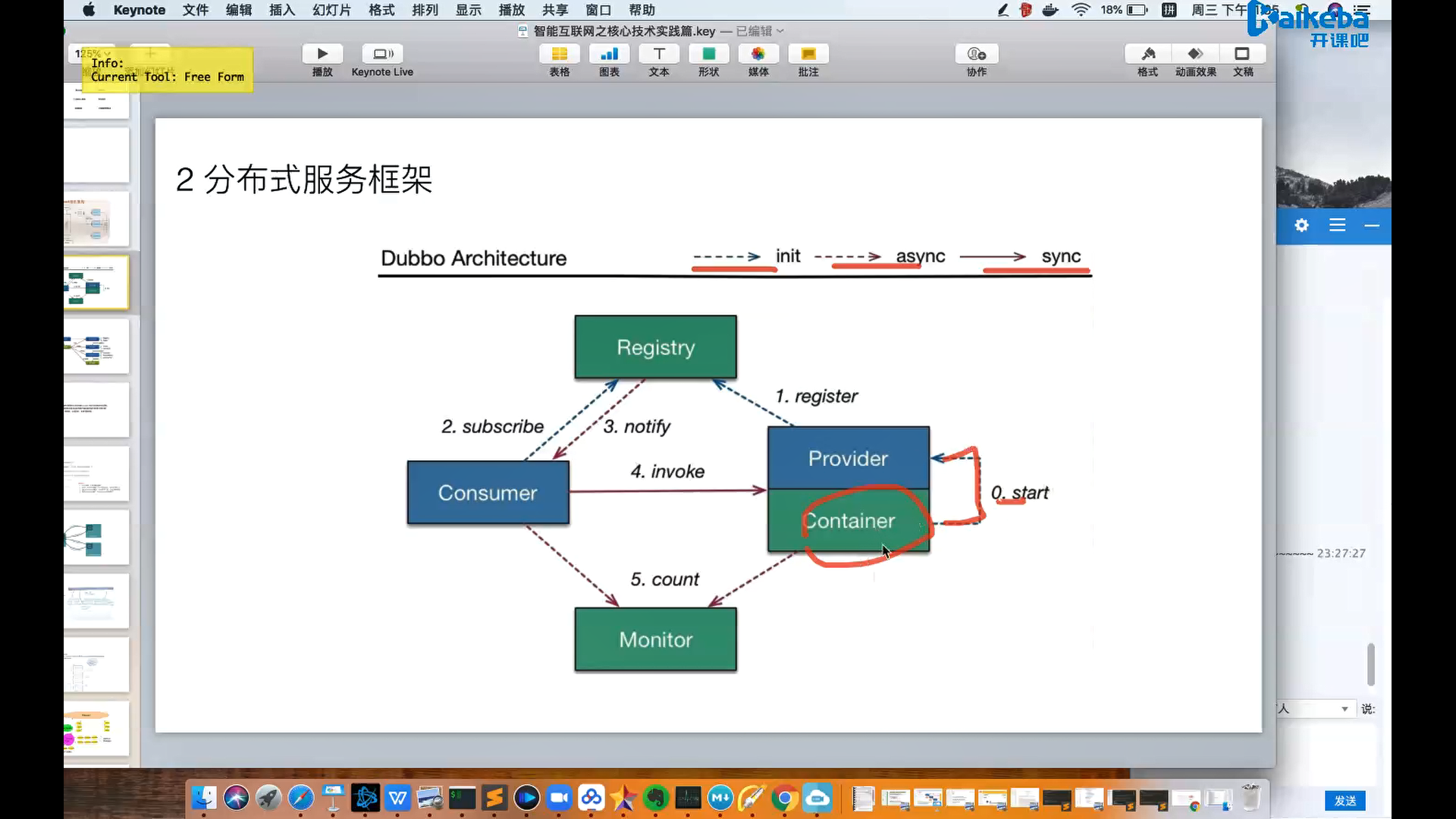
Task: Toggle the Animate effects panel
Action: 1195,54
